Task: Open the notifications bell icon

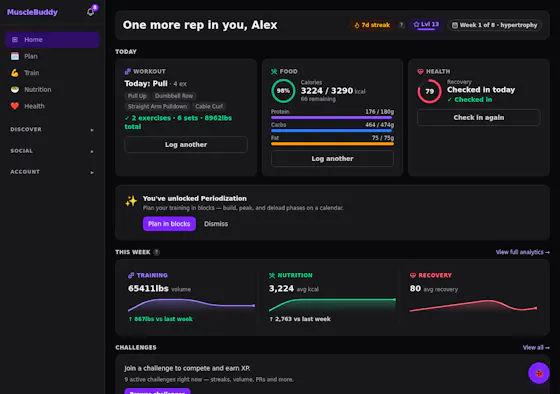Action: (x=90, y=12)
